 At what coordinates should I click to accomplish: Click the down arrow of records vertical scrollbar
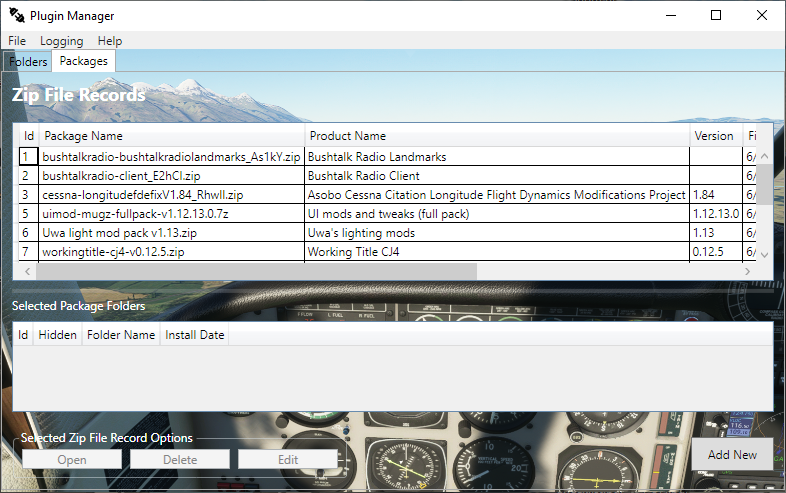click(764, 255)
